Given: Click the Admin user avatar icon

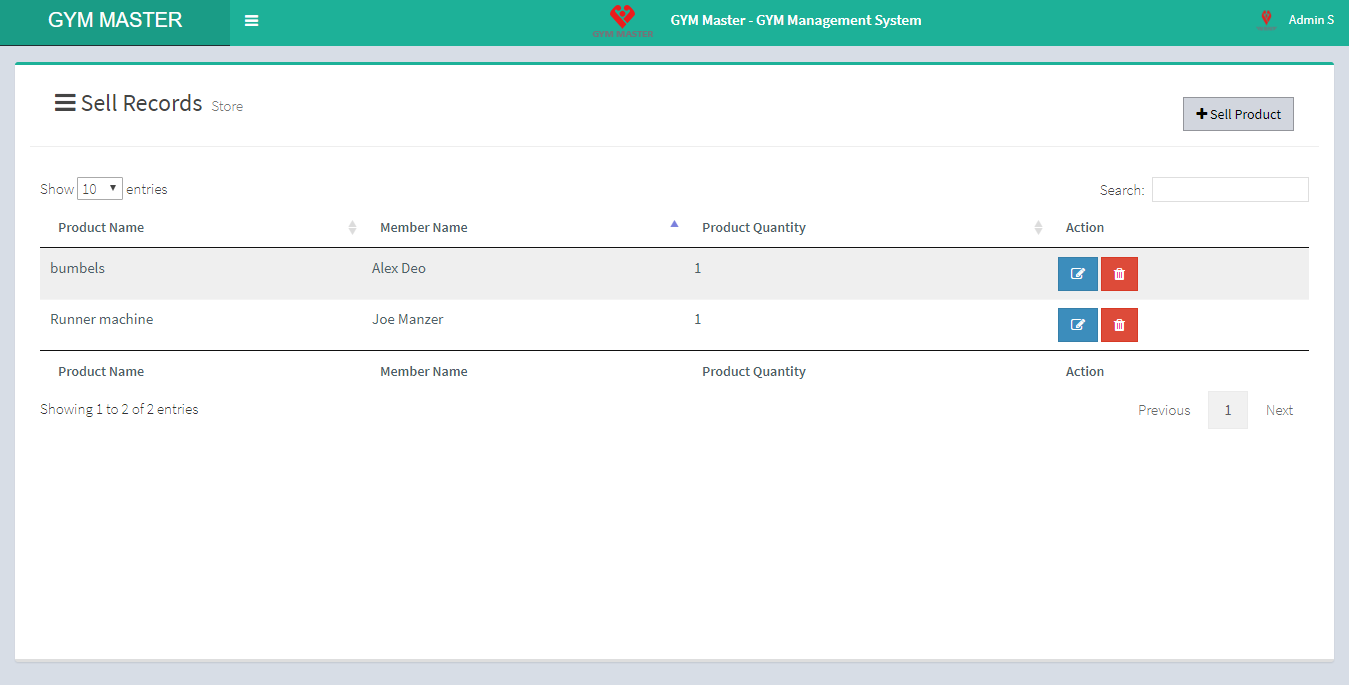Looking at the screenshot, I should point(1266,20).
